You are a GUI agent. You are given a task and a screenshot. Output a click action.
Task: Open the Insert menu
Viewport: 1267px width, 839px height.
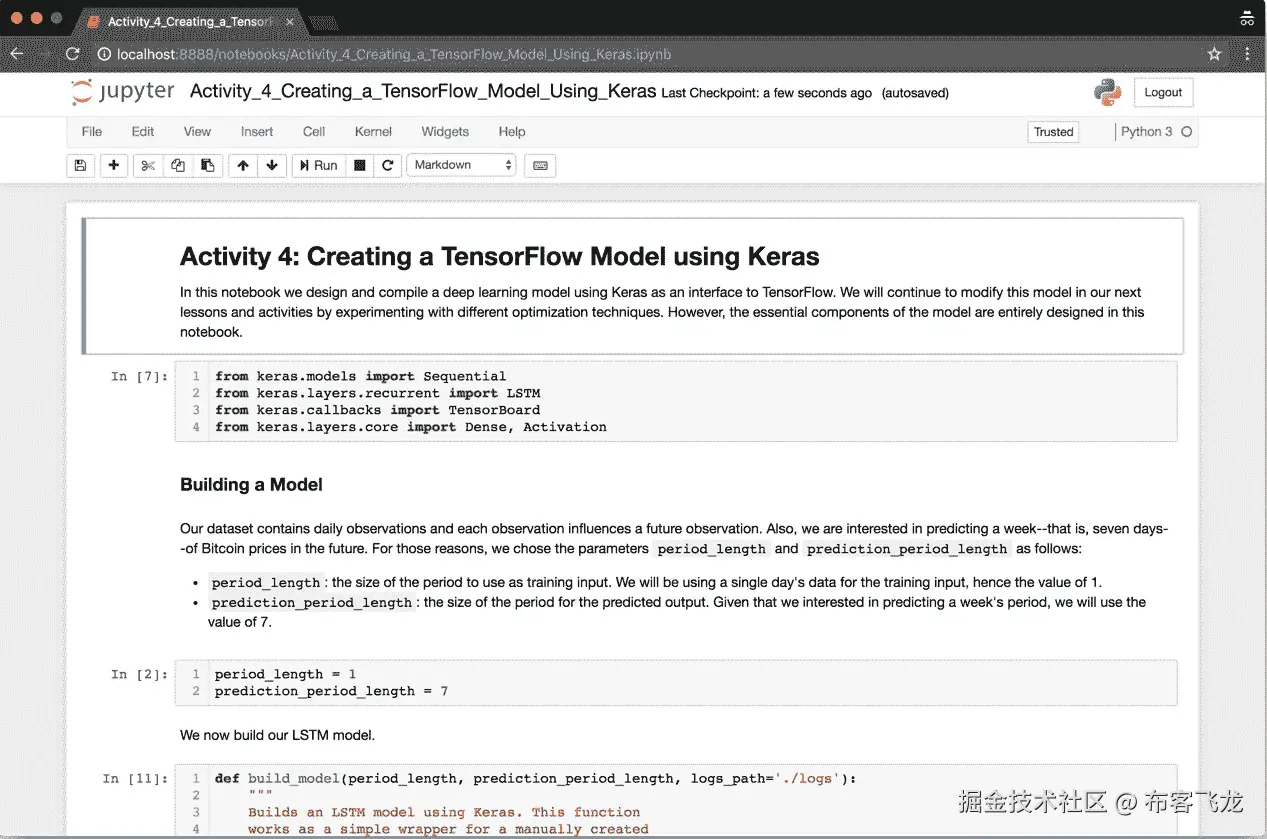click(x=257, y=131)
